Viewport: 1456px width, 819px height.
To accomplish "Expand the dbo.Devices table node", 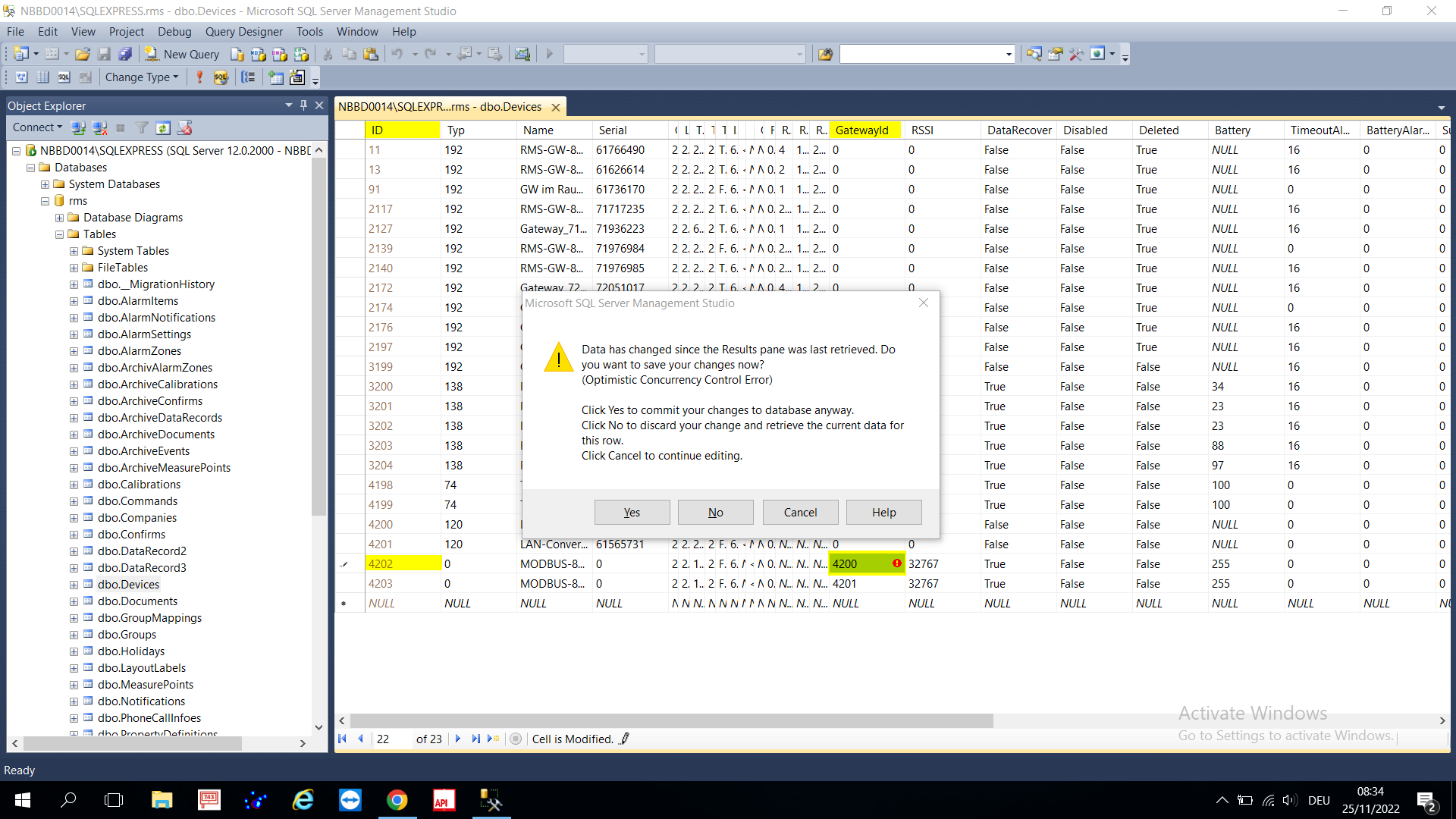I will pyautogui.click(x=74, y=585).
